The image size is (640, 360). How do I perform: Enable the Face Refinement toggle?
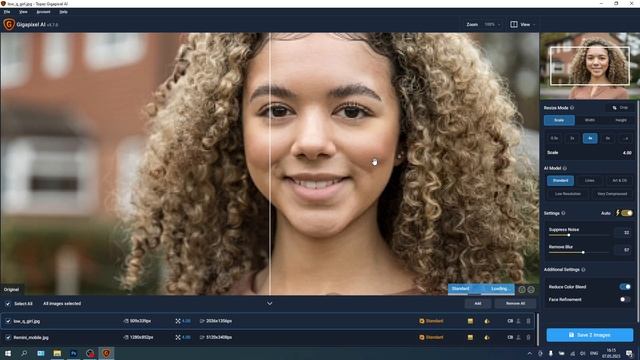(x=625, y=300)
